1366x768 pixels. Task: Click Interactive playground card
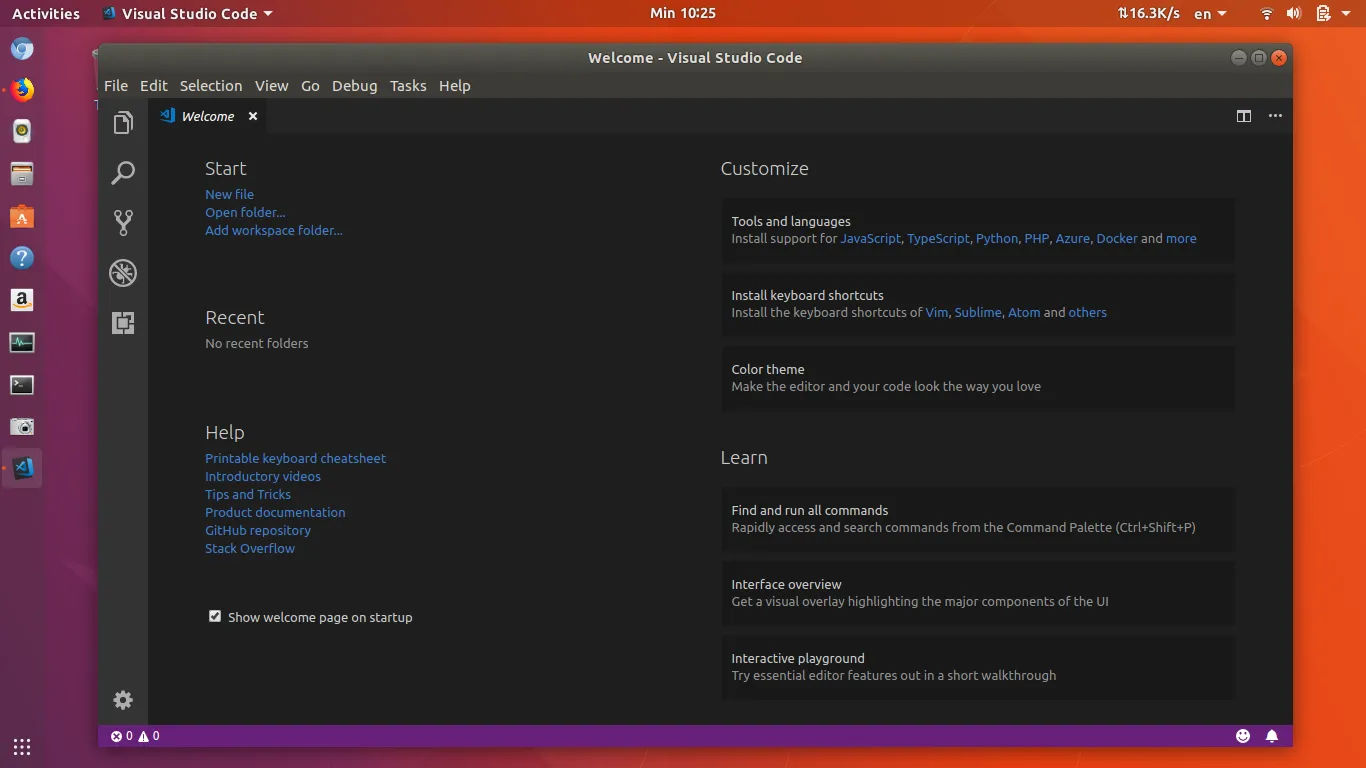click(x=978, y=667)
